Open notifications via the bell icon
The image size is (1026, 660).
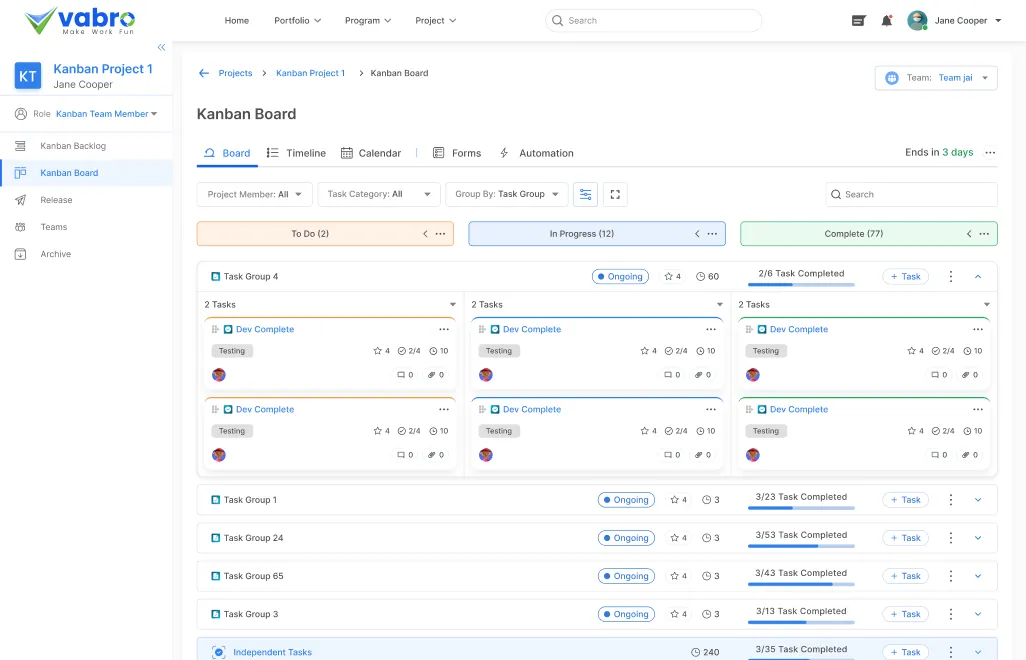coord(886,20)
